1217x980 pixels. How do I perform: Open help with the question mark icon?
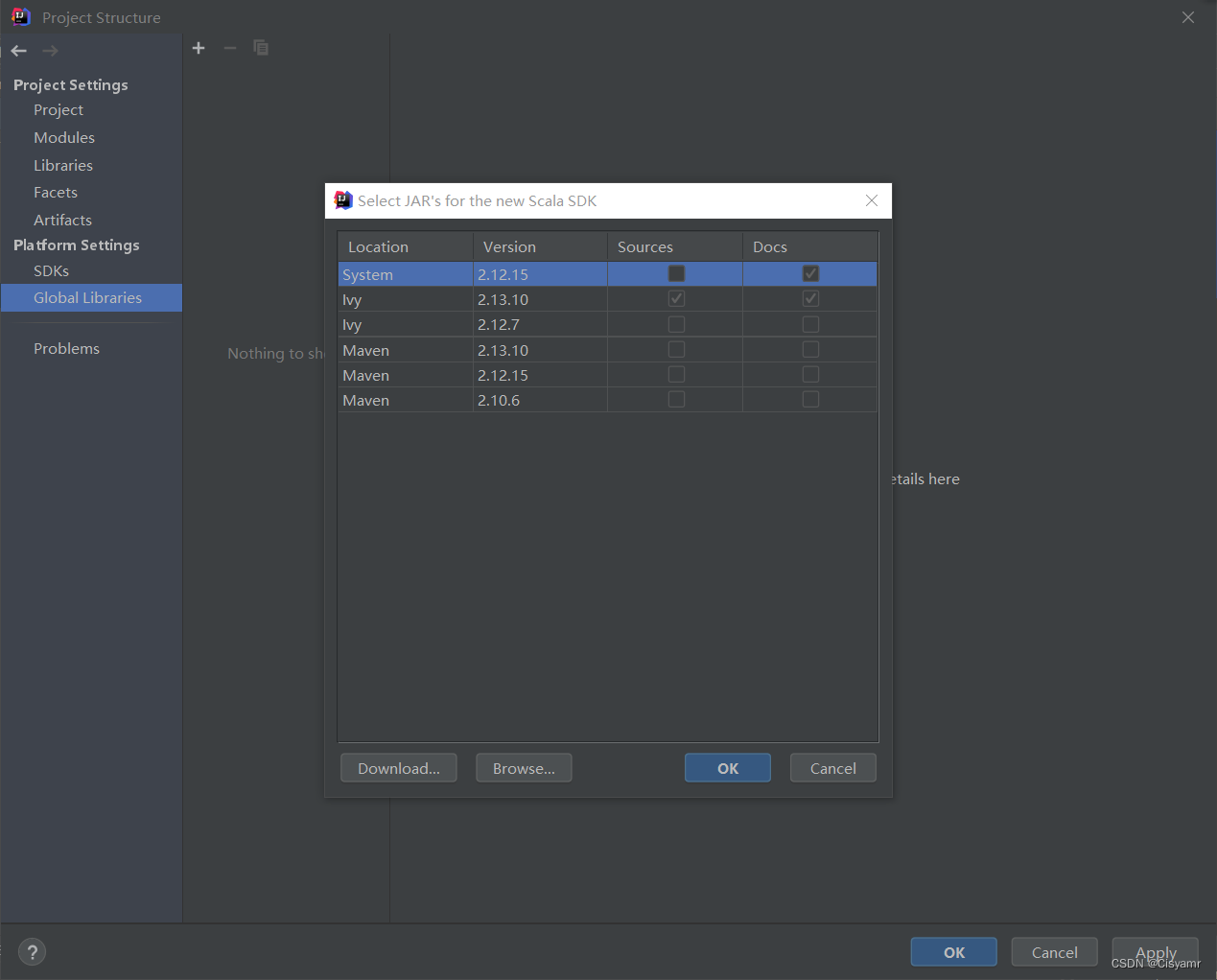coord(32,952)
